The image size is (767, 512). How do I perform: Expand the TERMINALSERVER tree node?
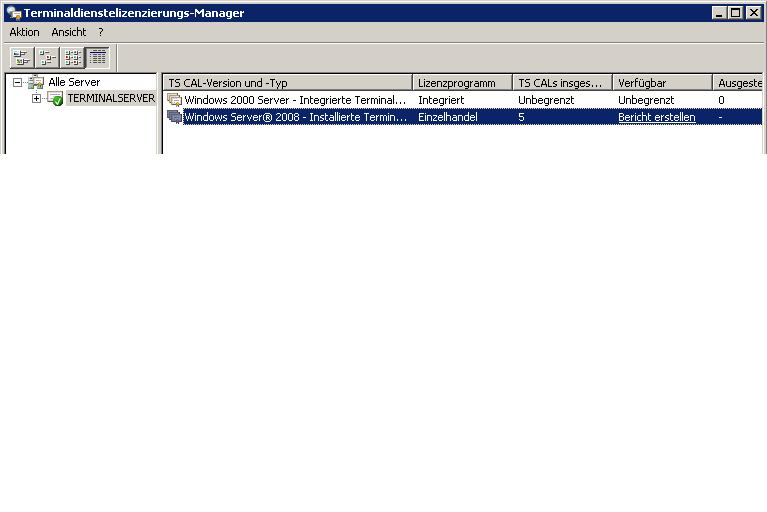point(36,98)
